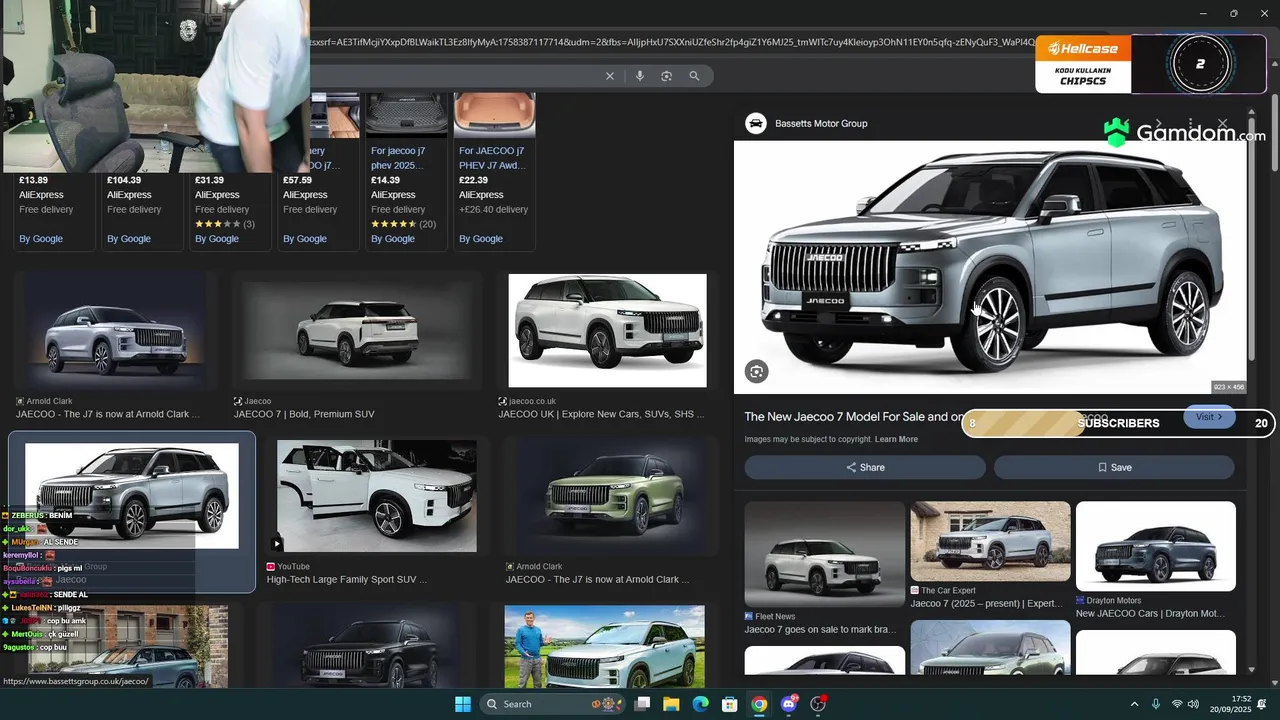Open the notification bell in the taskbar
The width and height of the screenshot is (1280, 720).
click(1262, 704)
